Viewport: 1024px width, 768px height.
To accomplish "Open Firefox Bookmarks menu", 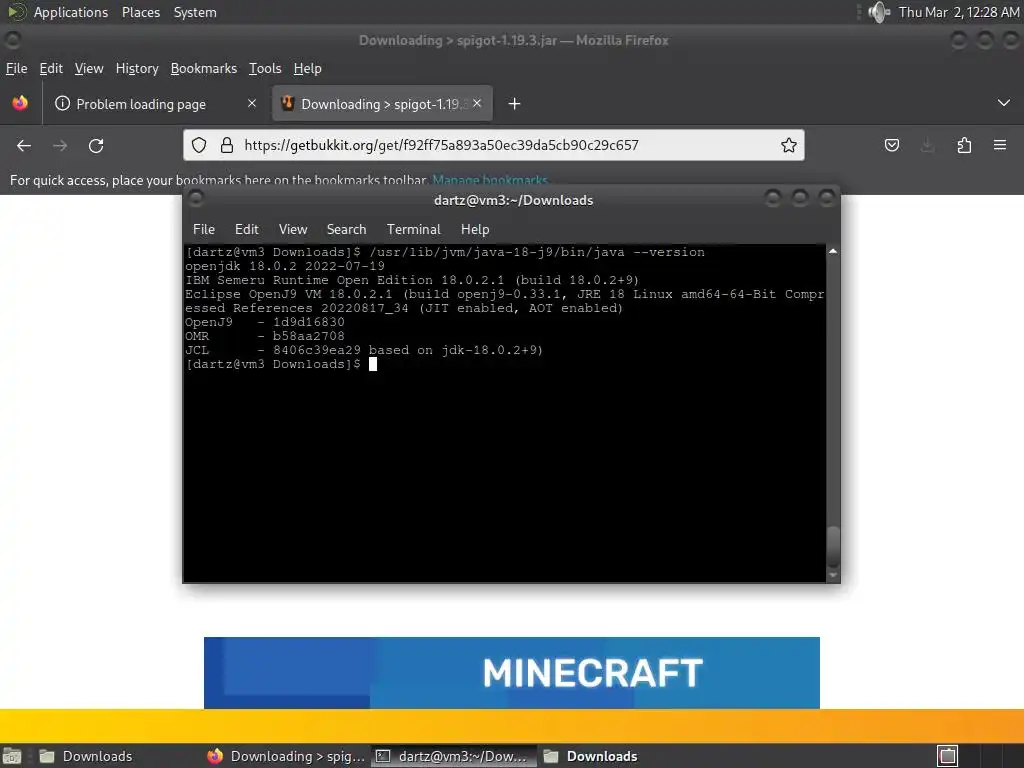I will [204, 69].
